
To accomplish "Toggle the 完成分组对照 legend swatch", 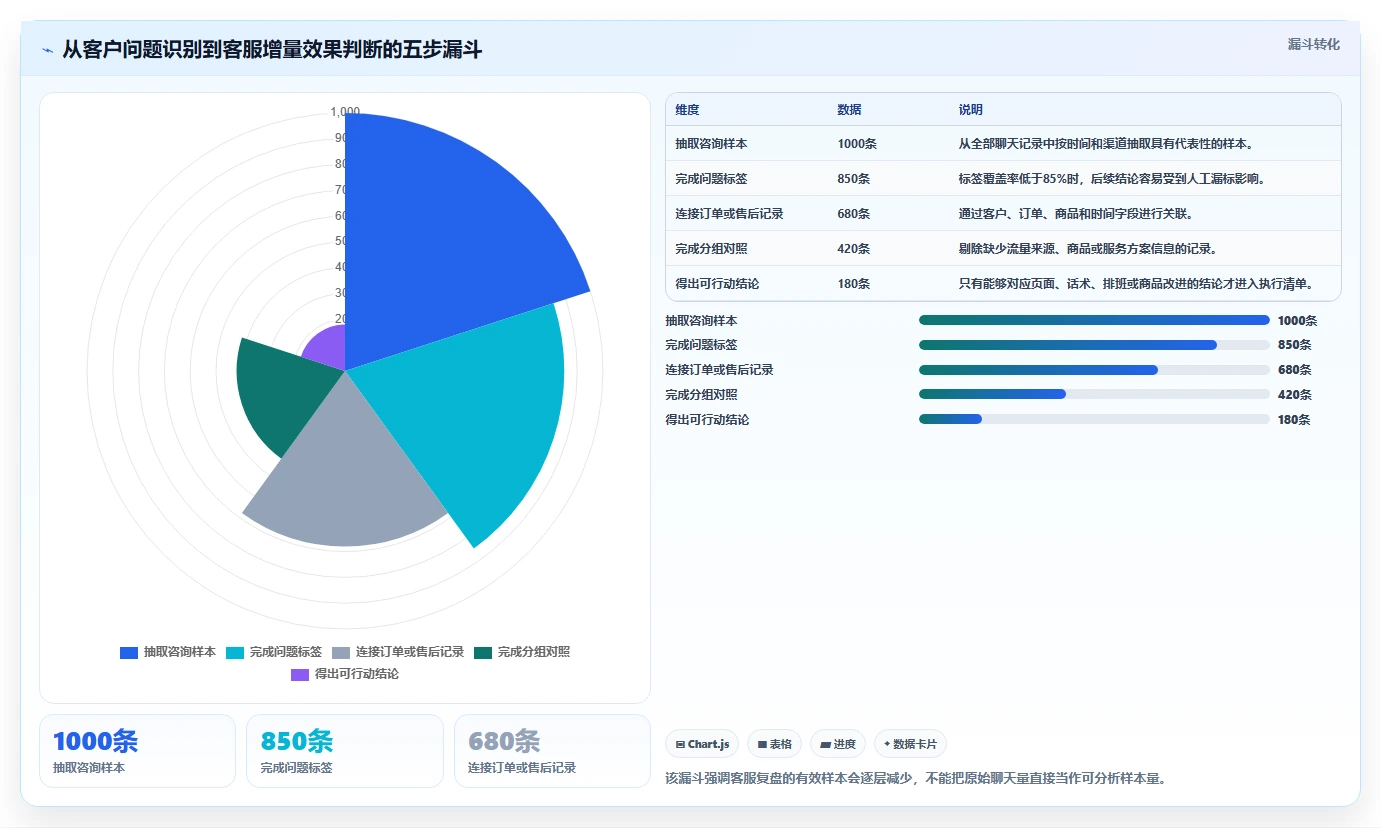I will pos(483,652).
